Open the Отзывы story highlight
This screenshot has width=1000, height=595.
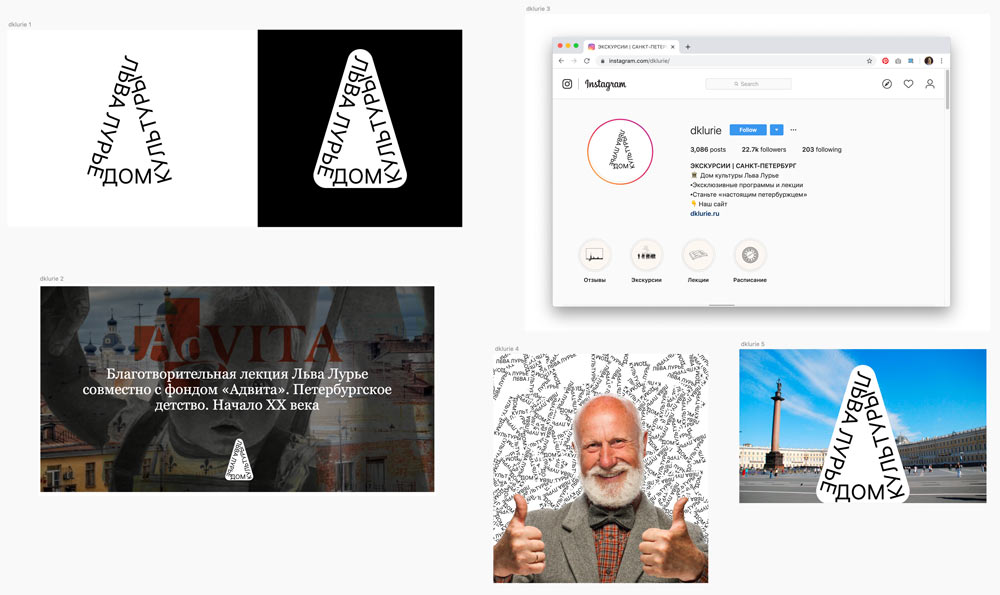594,256
